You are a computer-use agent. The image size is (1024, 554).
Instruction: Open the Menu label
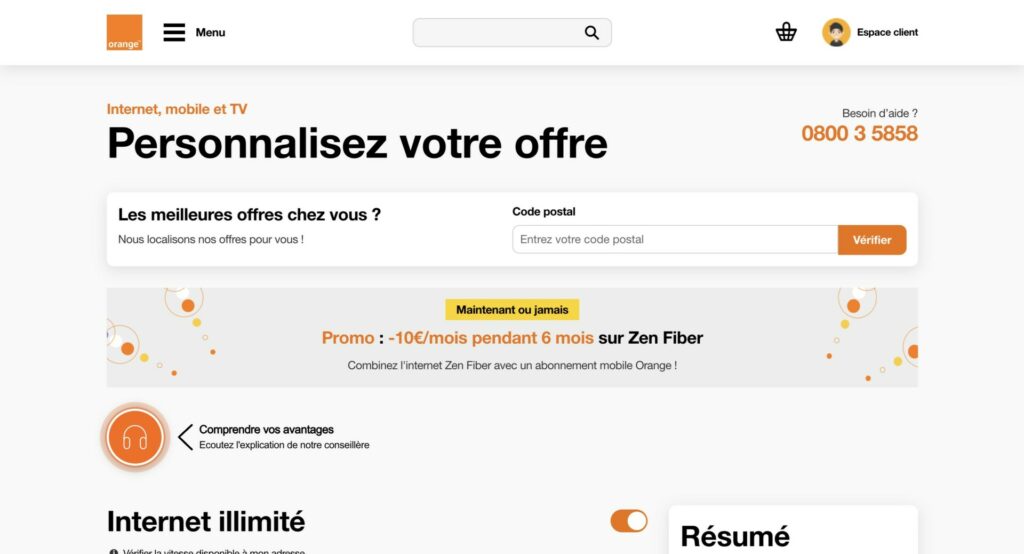click(x=210, y=33)
